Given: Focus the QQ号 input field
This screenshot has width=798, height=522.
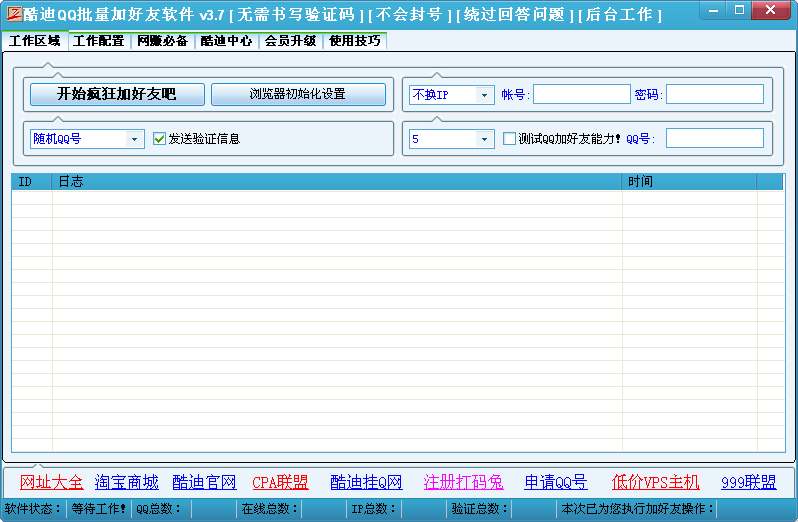Looking at the screenshot, I should pos(715,138).
